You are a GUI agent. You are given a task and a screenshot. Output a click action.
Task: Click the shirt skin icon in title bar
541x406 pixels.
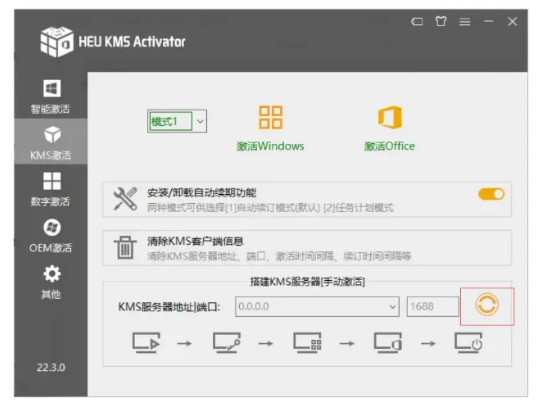pos(441,21)
